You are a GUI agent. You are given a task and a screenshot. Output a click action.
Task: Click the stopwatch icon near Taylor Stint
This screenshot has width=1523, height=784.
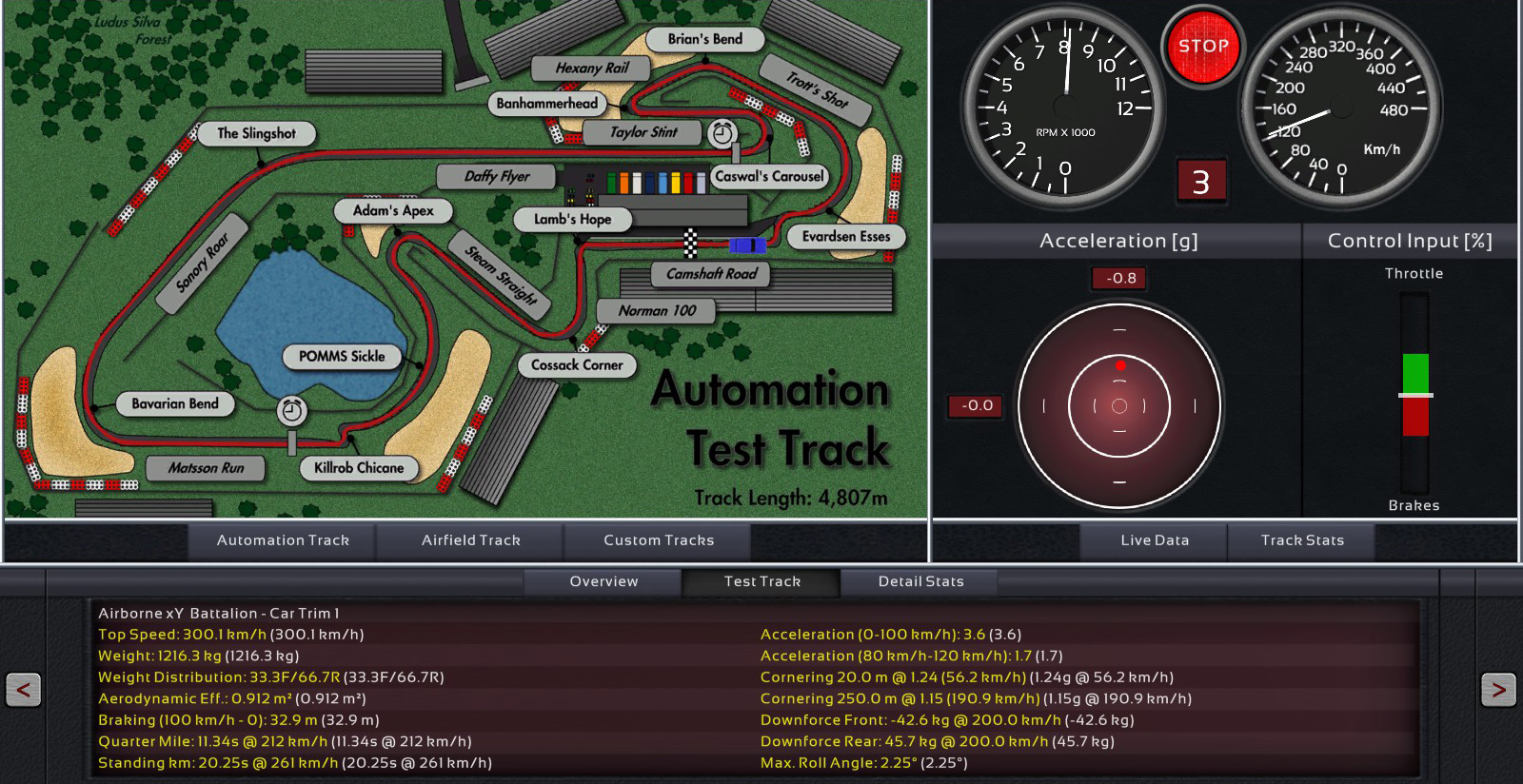(722, 133)
